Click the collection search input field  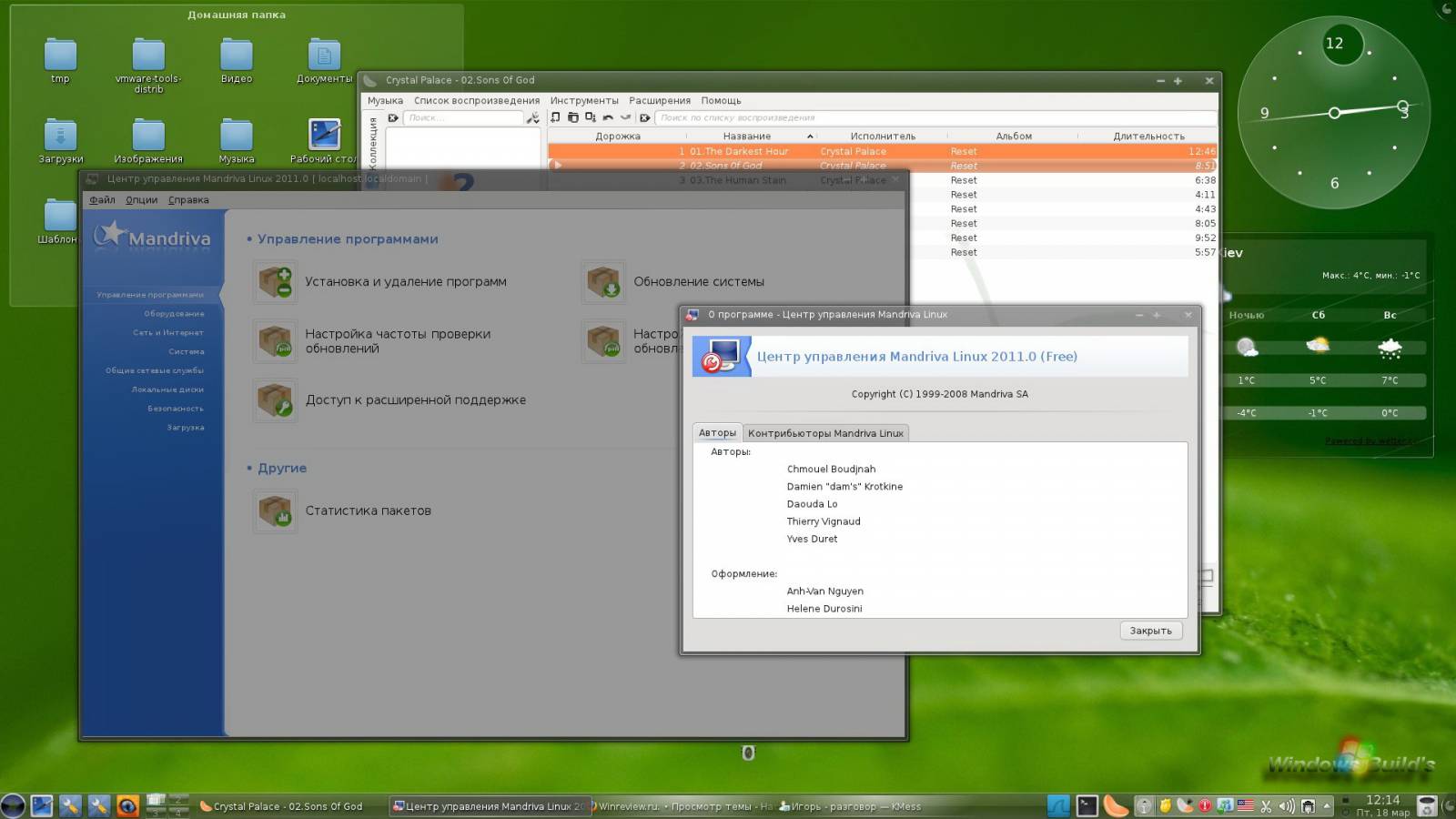[x=463, y=118]
